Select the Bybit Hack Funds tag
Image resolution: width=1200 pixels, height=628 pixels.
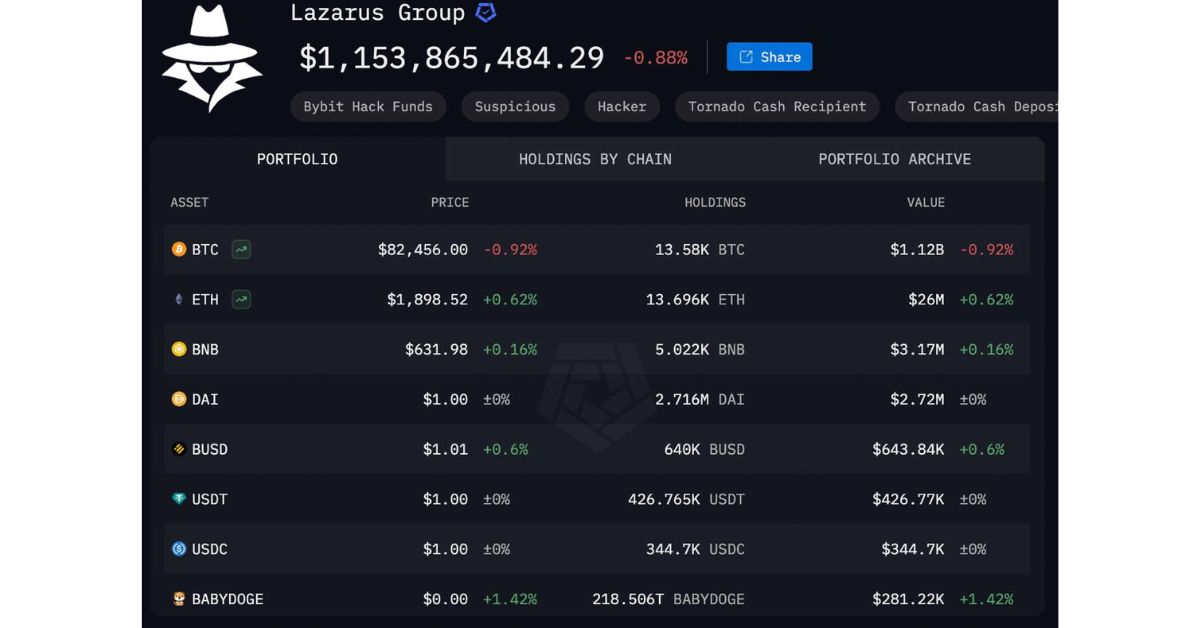coord(368,106)
